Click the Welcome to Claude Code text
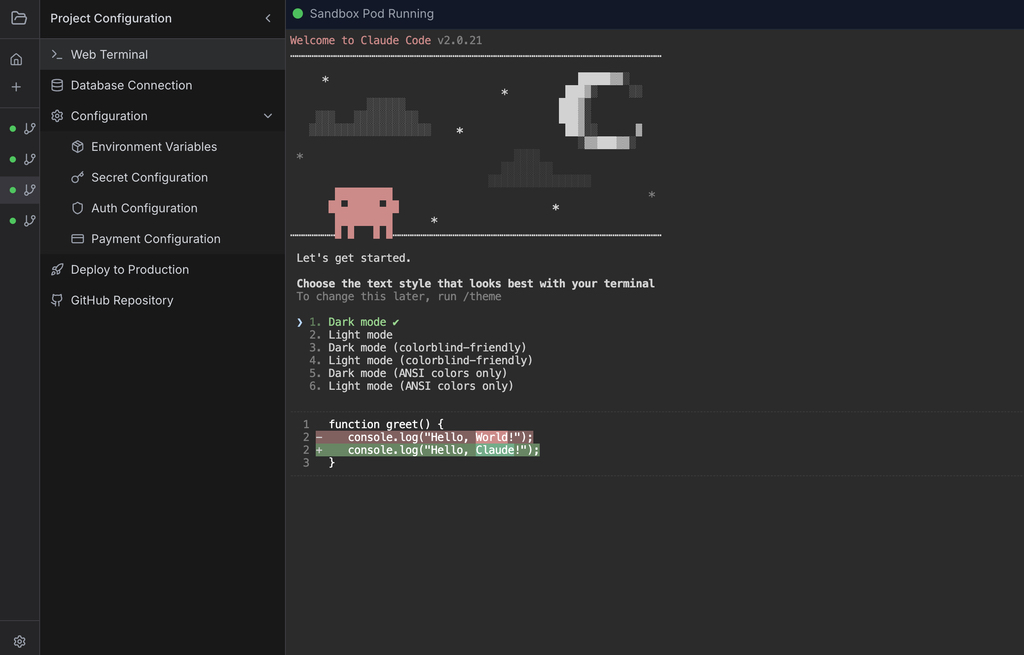This screenshot has height=655, width=1024. 360,40
